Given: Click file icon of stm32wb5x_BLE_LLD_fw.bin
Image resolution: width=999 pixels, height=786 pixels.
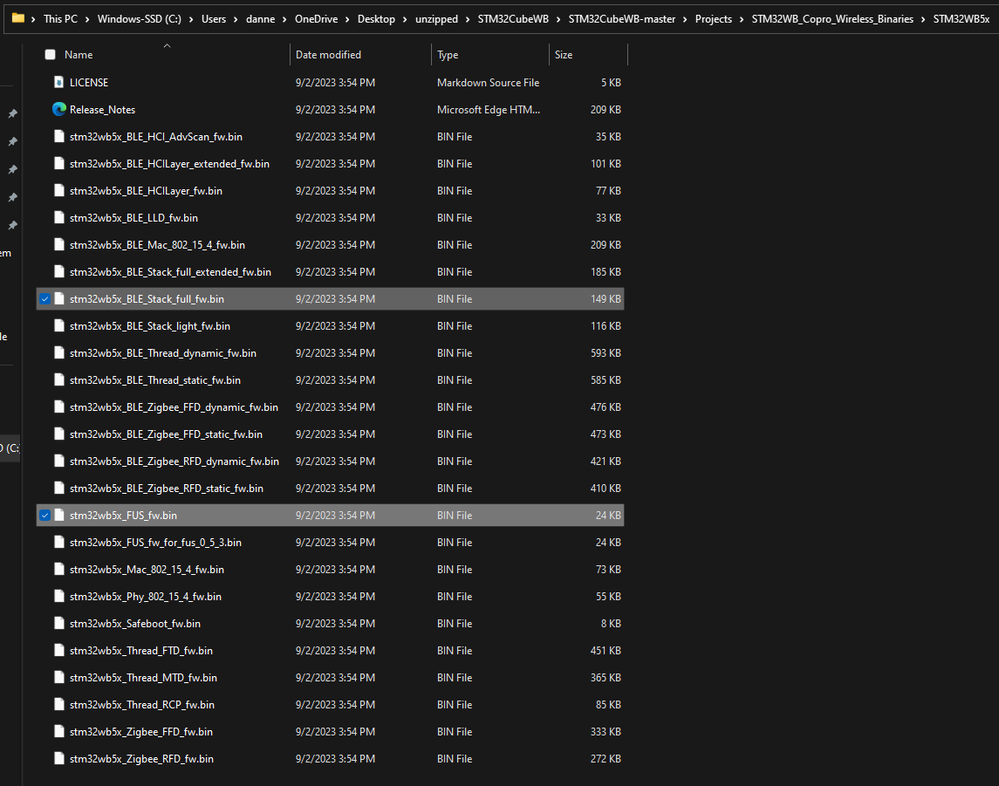Looking at the screenshot, I should [x=59, y=217].
